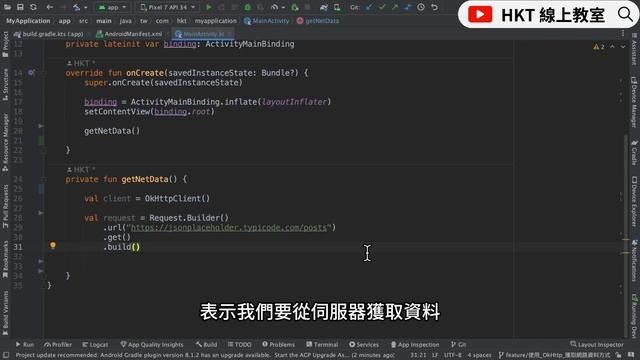
Task: Open the Device Explorer tool window
Action: [x=634, y=201]
